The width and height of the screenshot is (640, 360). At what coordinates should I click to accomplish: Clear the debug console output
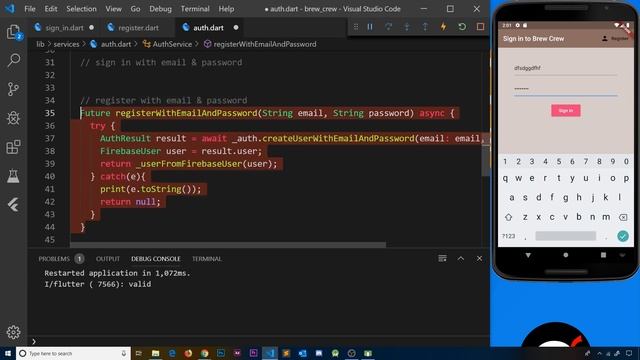click(442, 258)
